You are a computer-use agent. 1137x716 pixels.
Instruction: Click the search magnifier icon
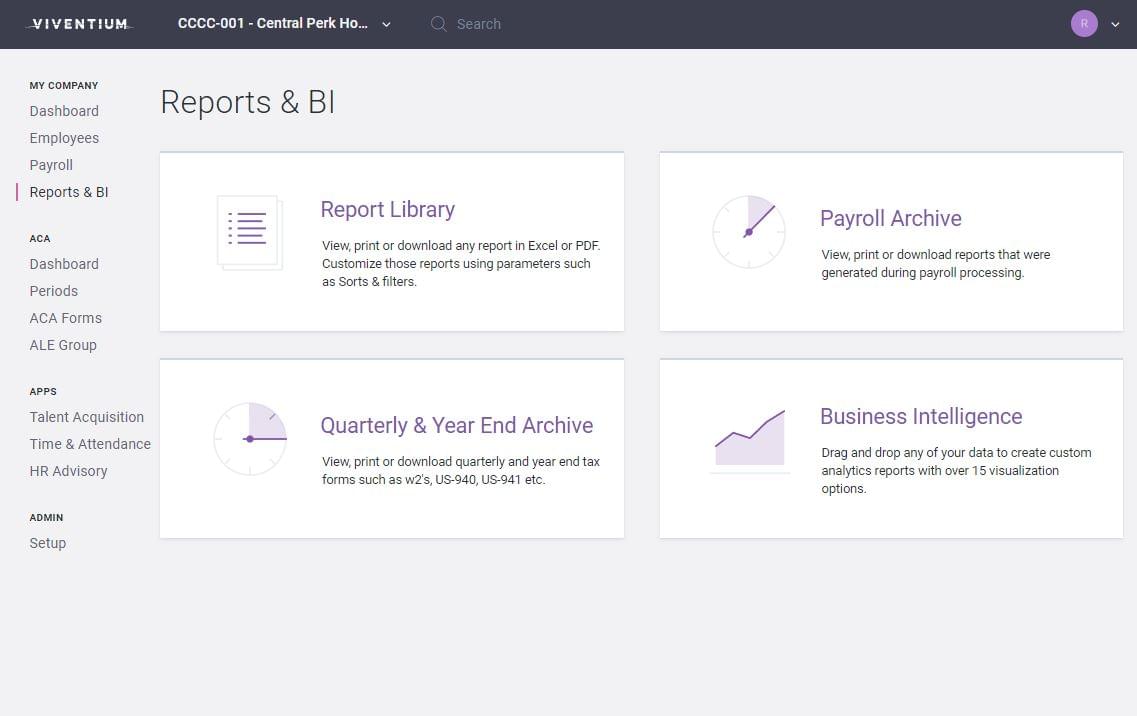tap(438, 24)
